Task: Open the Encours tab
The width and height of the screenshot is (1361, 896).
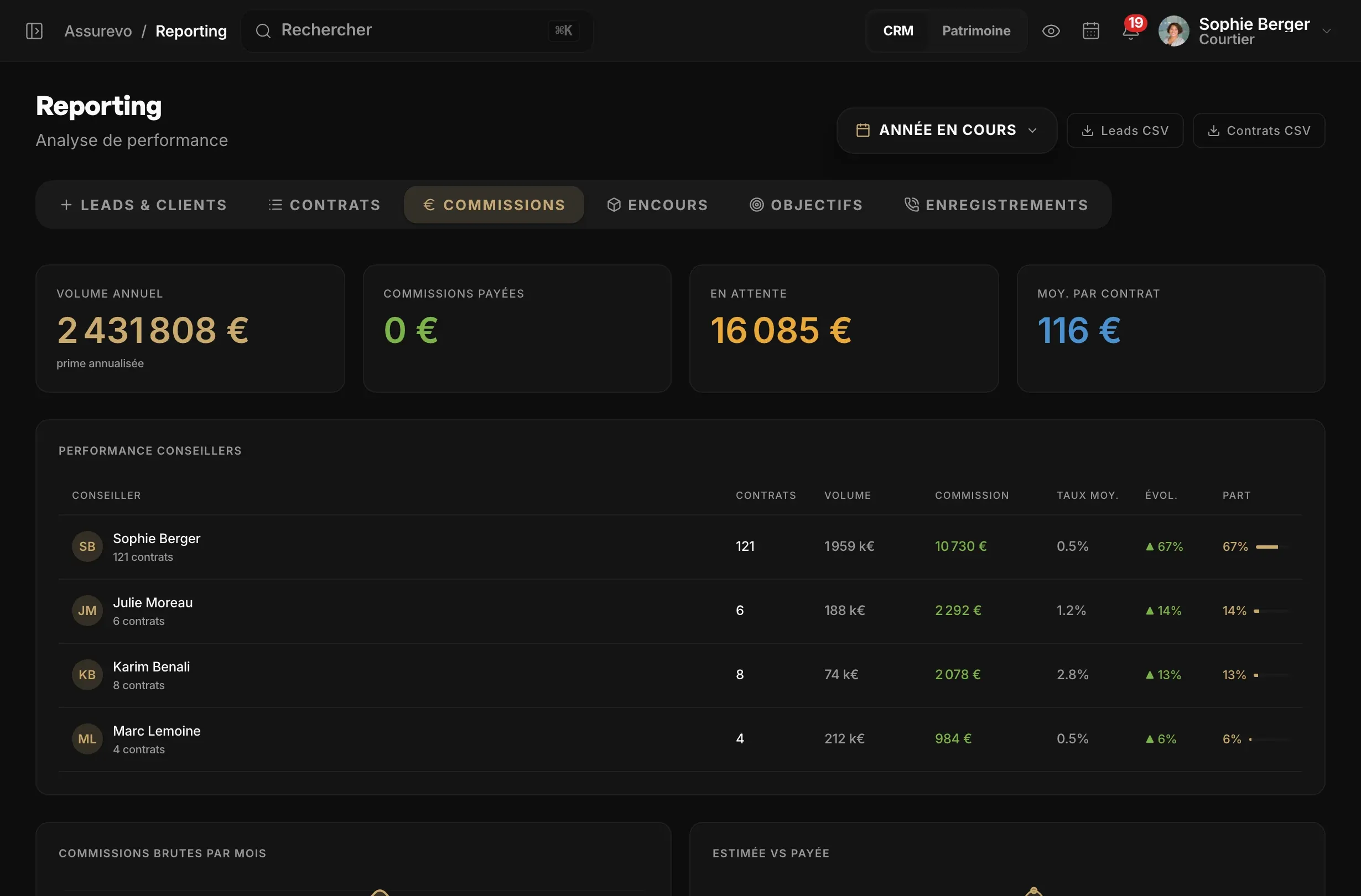Action: point(657,205)
